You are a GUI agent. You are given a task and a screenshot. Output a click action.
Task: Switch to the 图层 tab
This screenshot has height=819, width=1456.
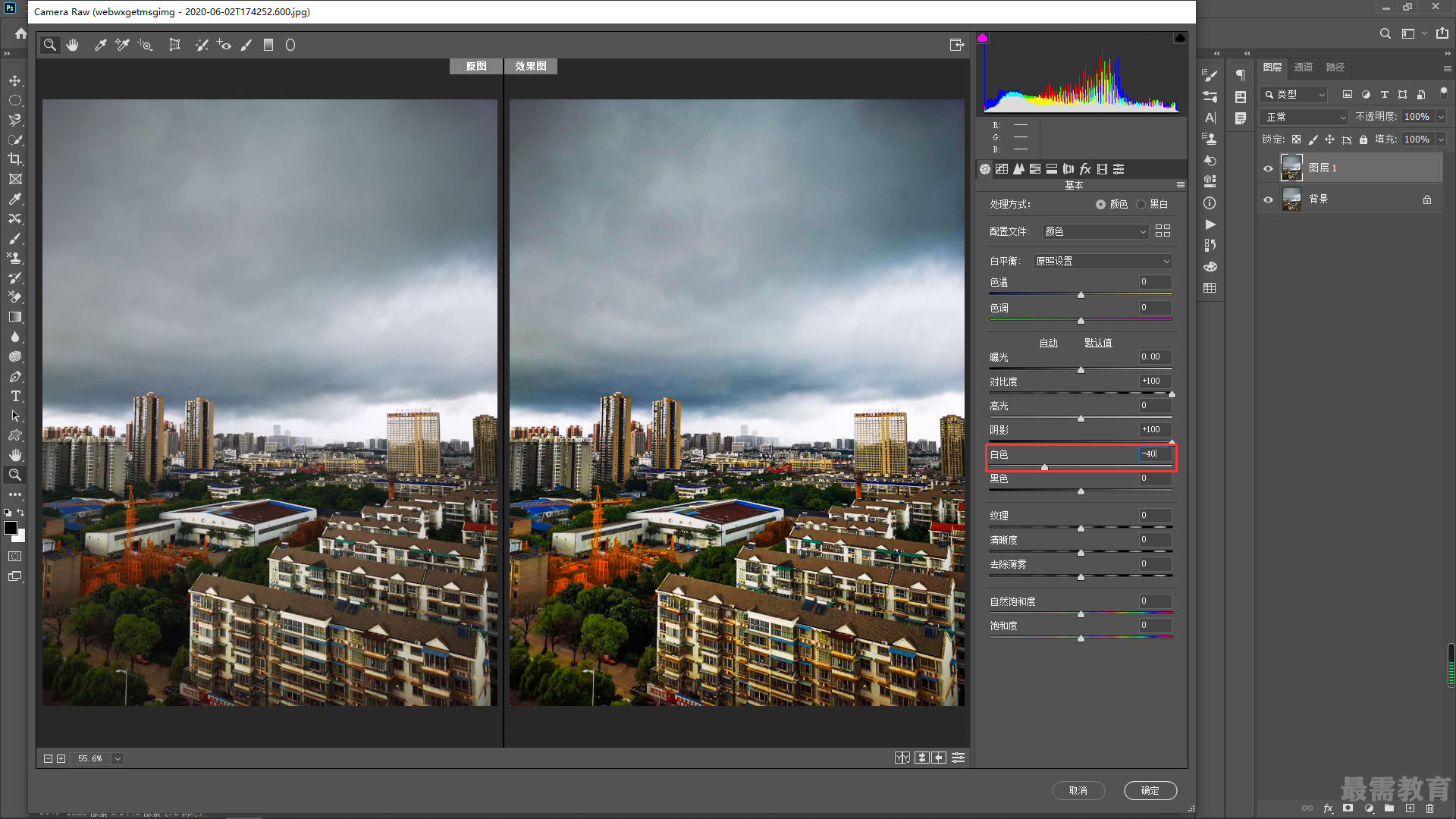1272,67
